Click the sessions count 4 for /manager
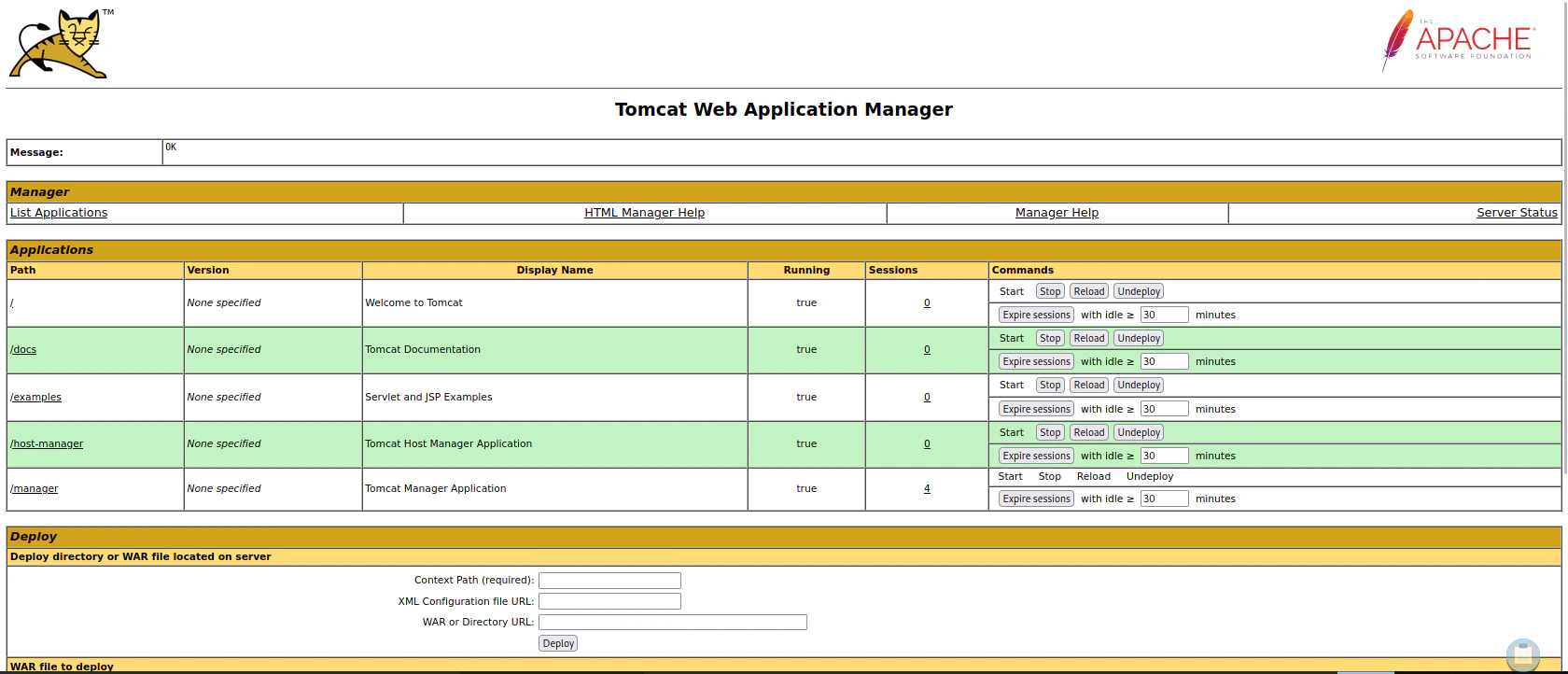The width and height of the screenshot is (1568, 674). click(x=927, y=489)
